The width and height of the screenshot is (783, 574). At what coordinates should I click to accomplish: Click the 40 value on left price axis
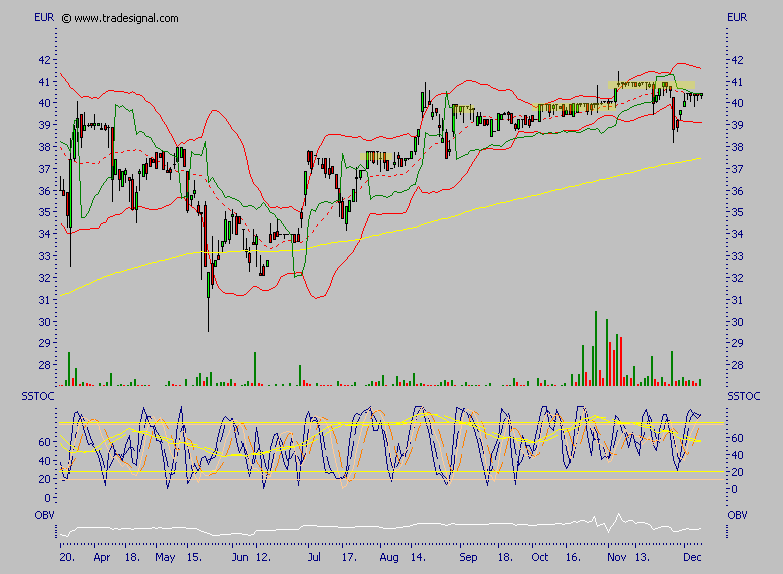[x=44, y=103]
